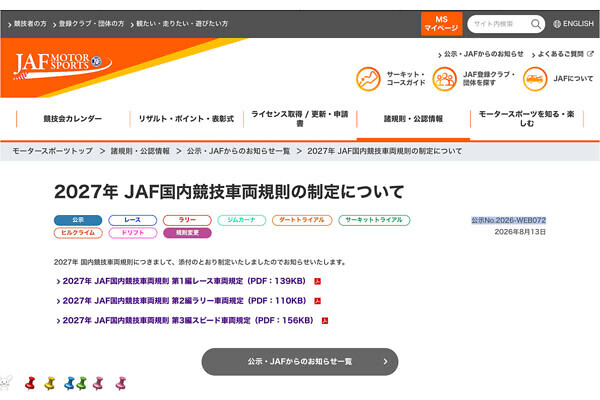Click PDF icon beside 第1編レース車両規定
This screenshot has height=400, width=600.
click(x=317, y=281)
